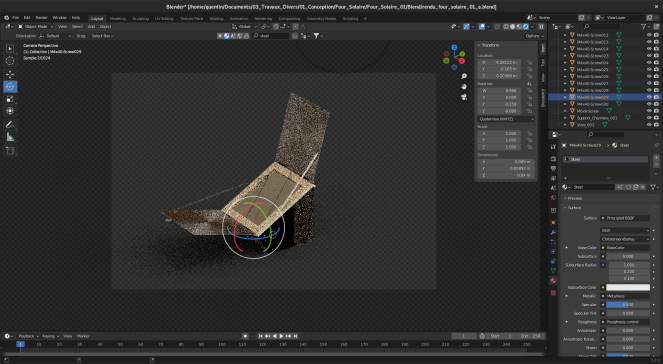Open the Quaternion (WXYZ) rotation mode dropdown
Viewport: 663px width, 364px height.
pyautogui.click(x=506, y=119)
